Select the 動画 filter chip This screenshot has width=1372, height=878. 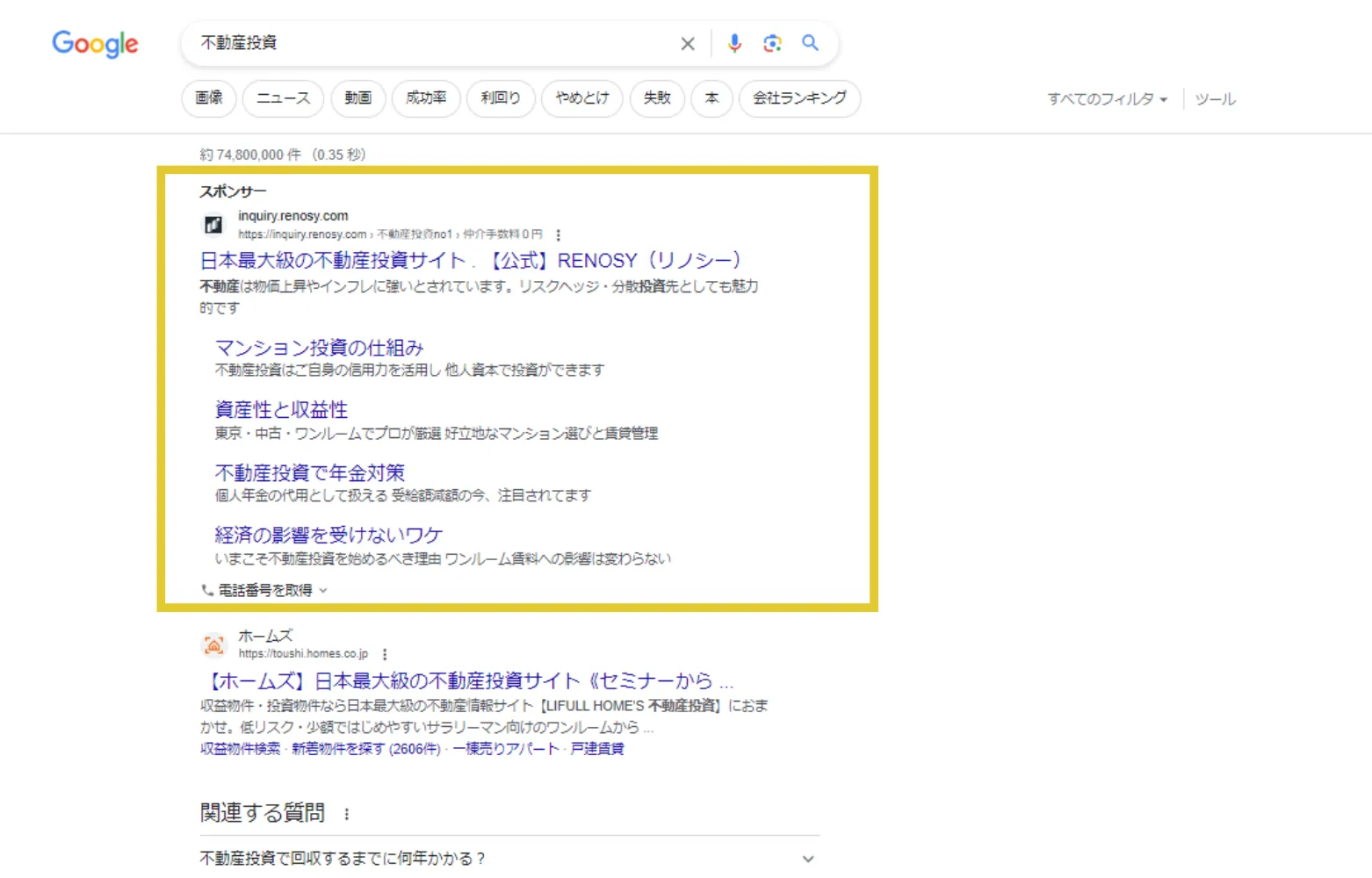click(357, 98)
